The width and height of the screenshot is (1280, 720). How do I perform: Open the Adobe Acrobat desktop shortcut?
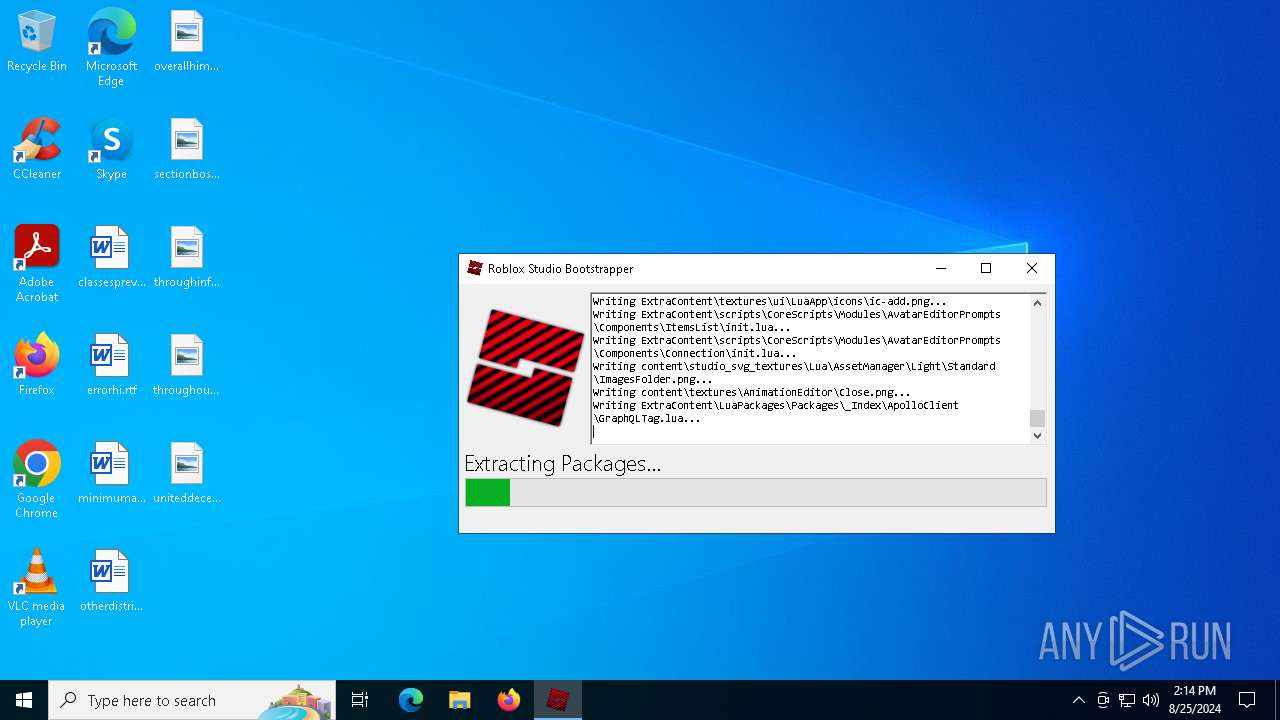click(37, 263)
